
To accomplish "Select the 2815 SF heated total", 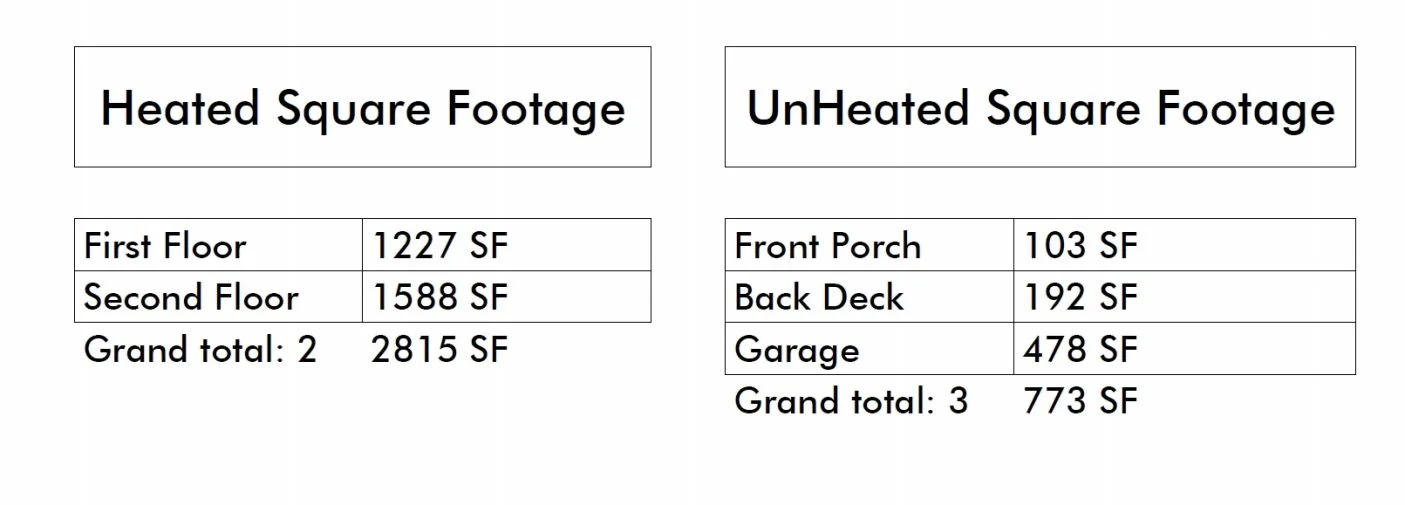I will (440, 350).
